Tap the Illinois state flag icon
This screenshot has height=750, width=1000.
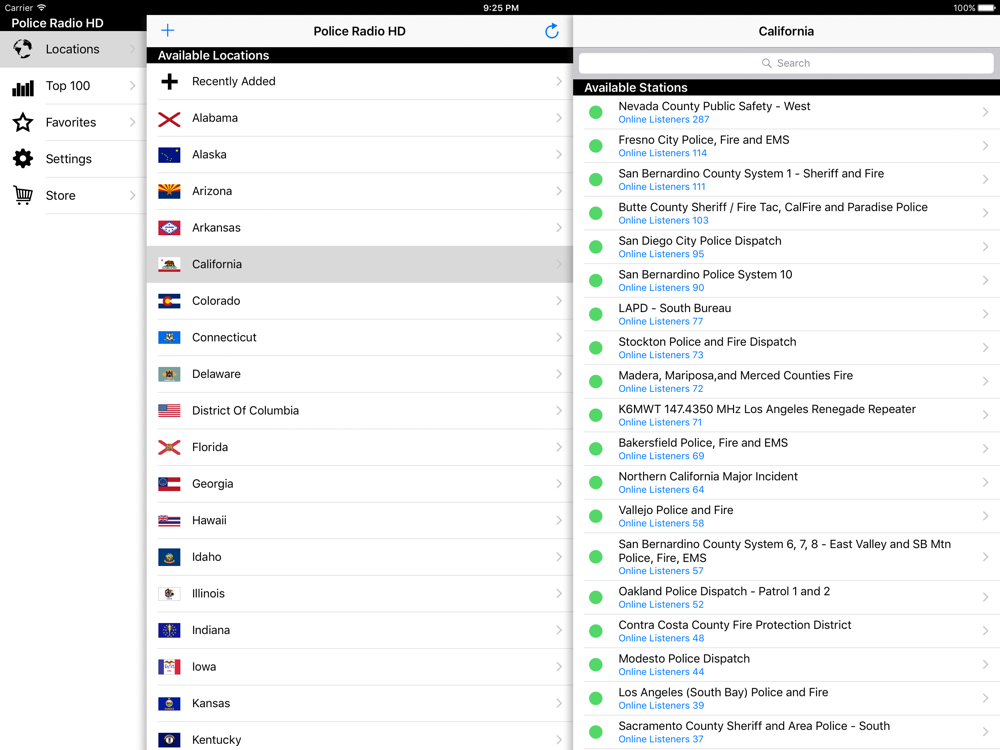tap(169, 594)
